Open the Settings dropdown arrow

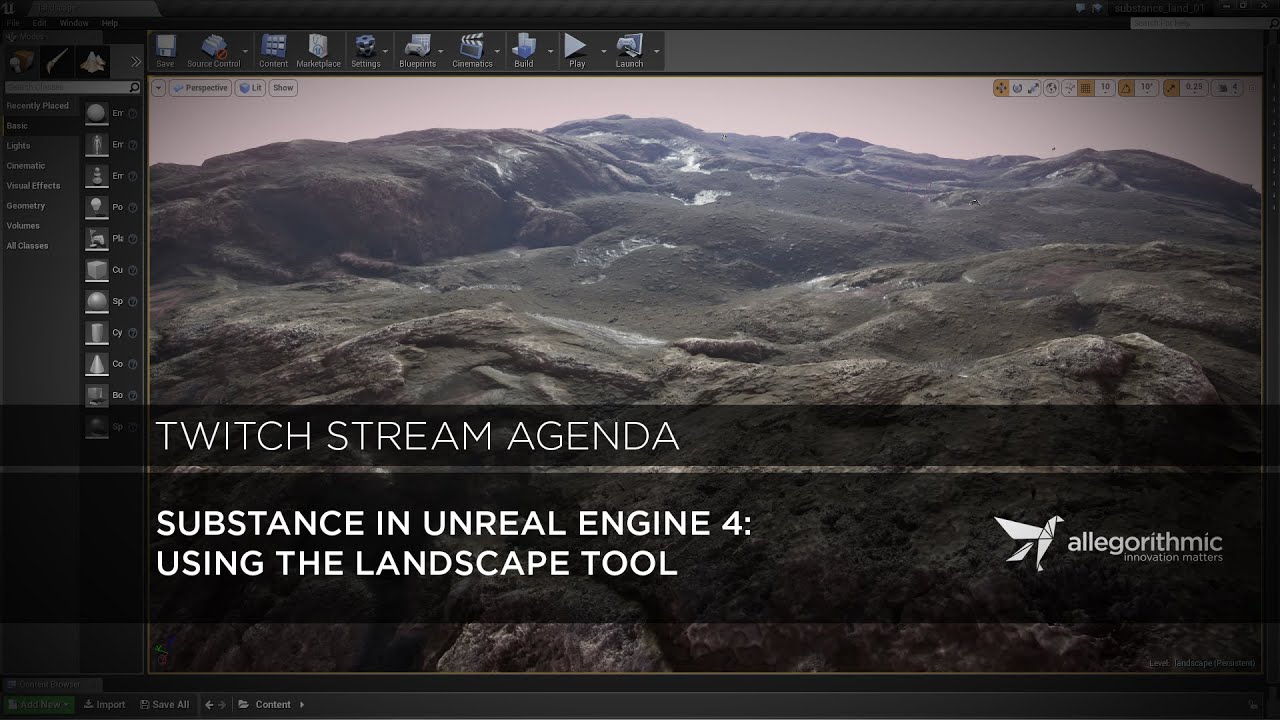tap(386, 51)
